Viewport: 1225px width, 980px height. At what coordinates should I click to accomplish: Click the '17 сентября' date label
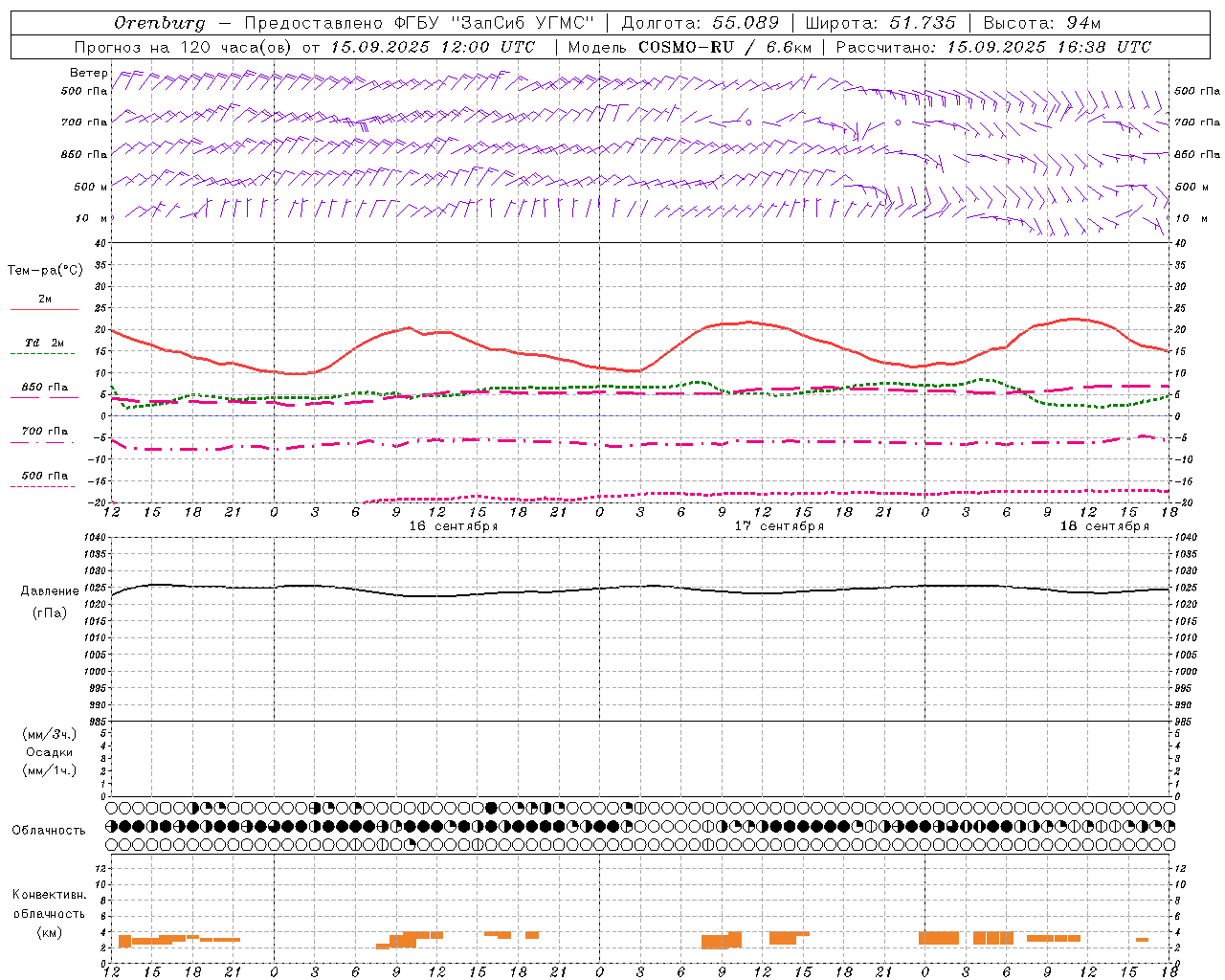click(779, 526)
